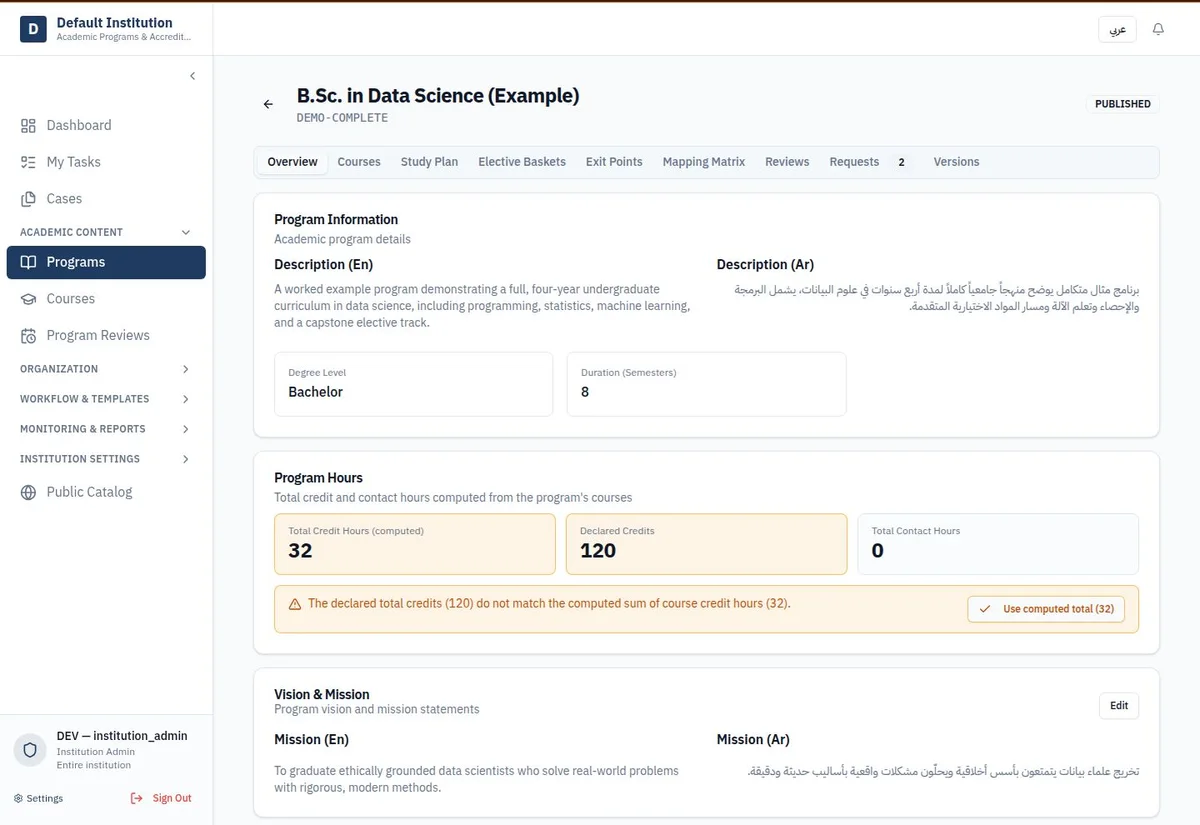The image size is (1200, 825).
Task: Open the Reviews tab
Action: (x=787, y=162)
